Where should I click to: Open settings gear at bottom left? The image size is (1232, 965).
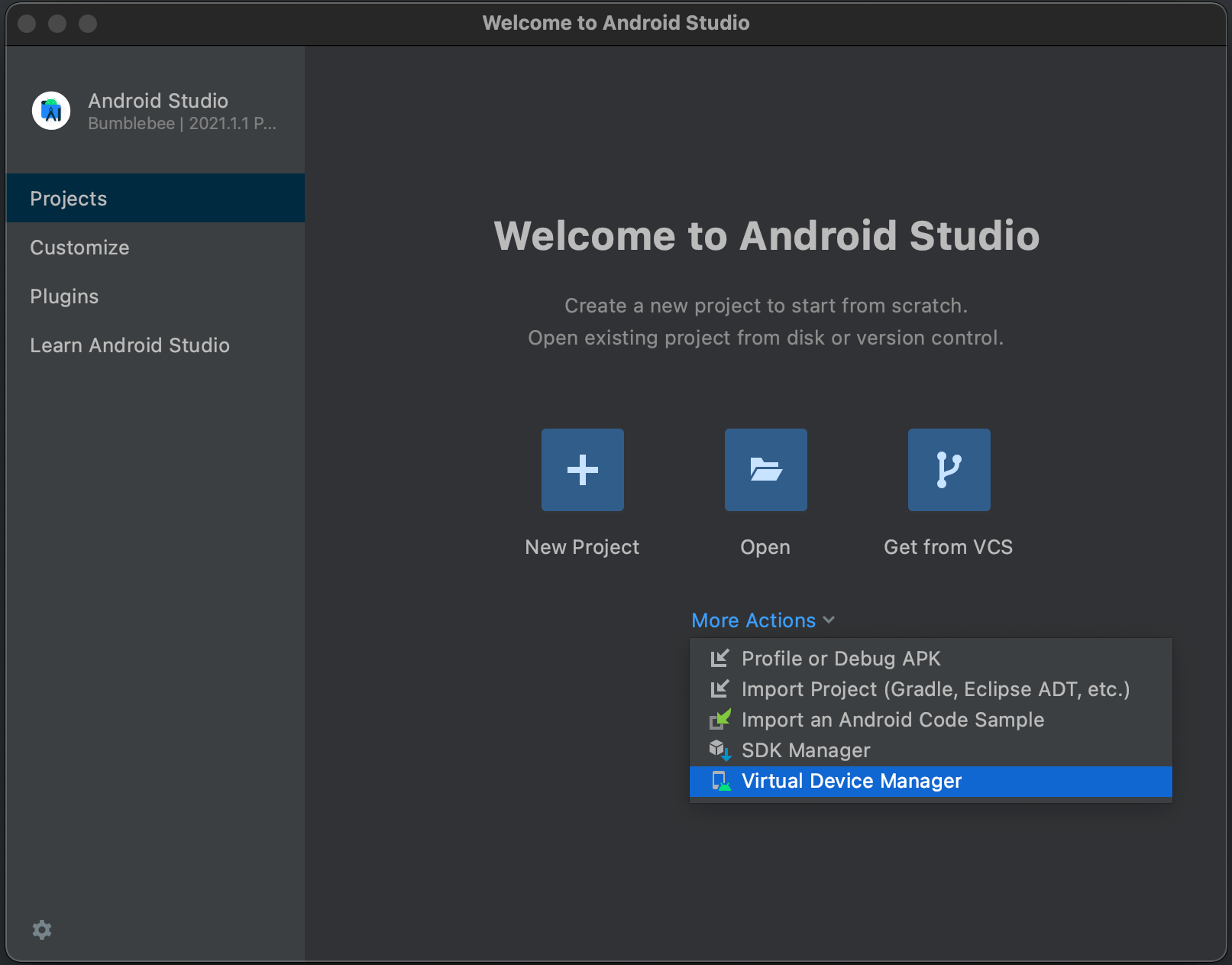tap(42, 930)
